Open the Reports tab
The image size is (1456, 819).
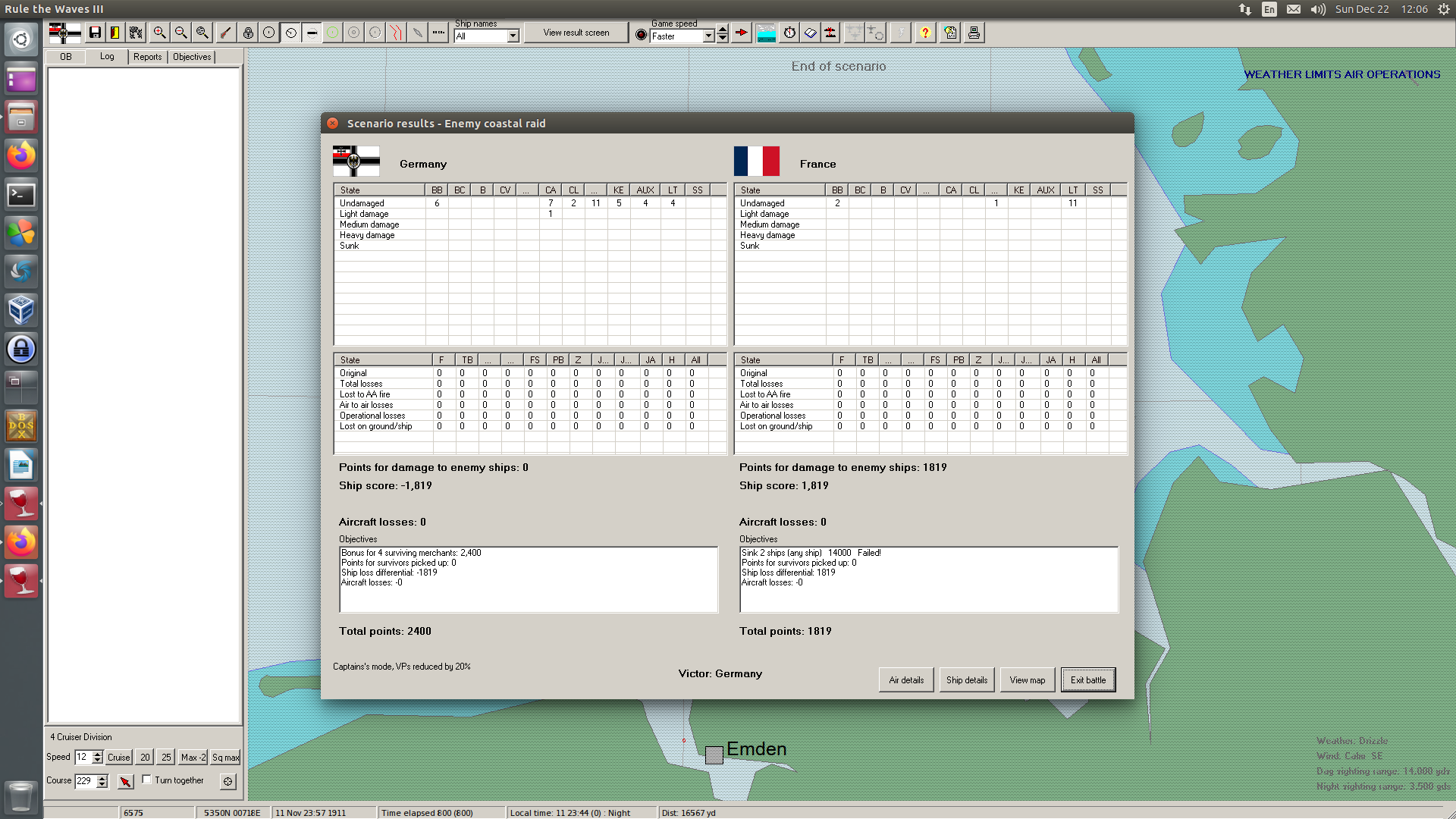[148, 57]
